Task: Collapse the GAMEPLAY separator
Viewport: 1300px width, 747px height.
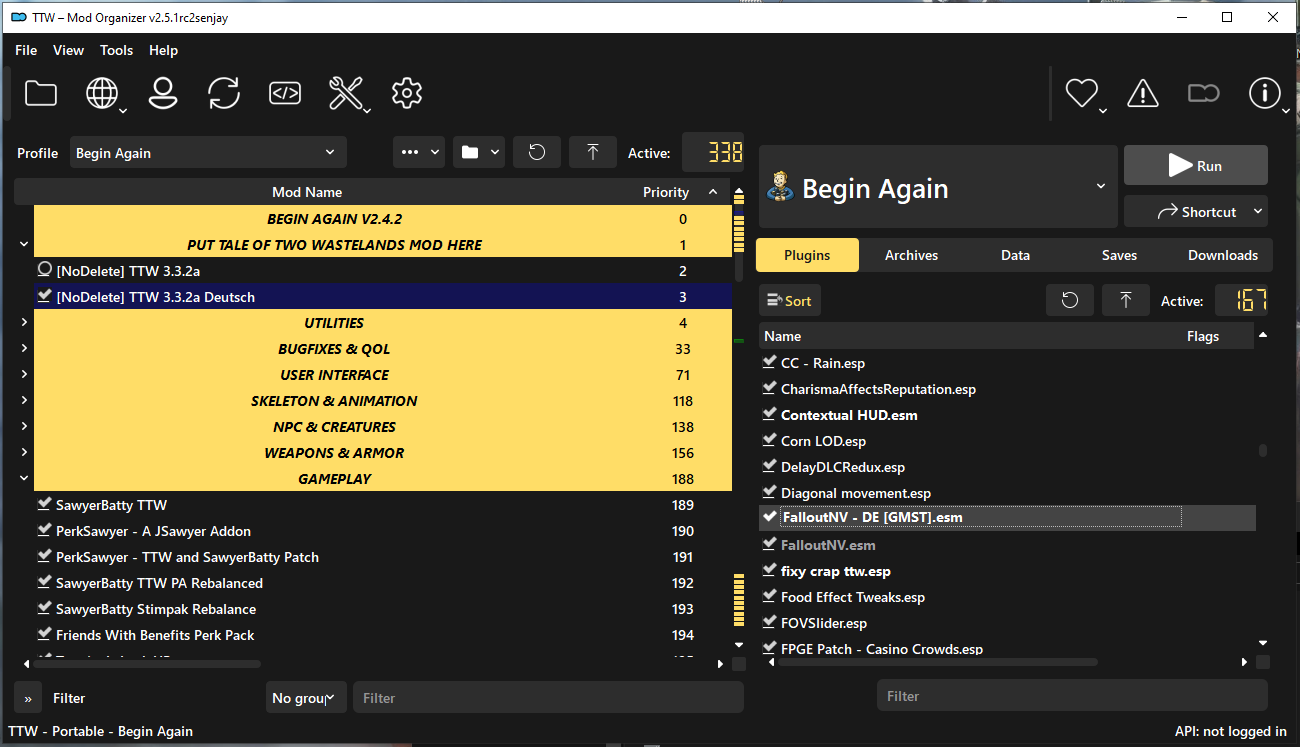Action: pos(24,478)
